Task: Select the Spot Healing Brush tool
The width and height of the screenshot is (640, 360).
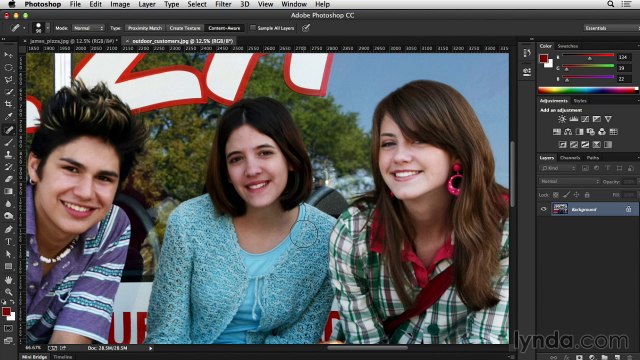Action: [8, 130]
